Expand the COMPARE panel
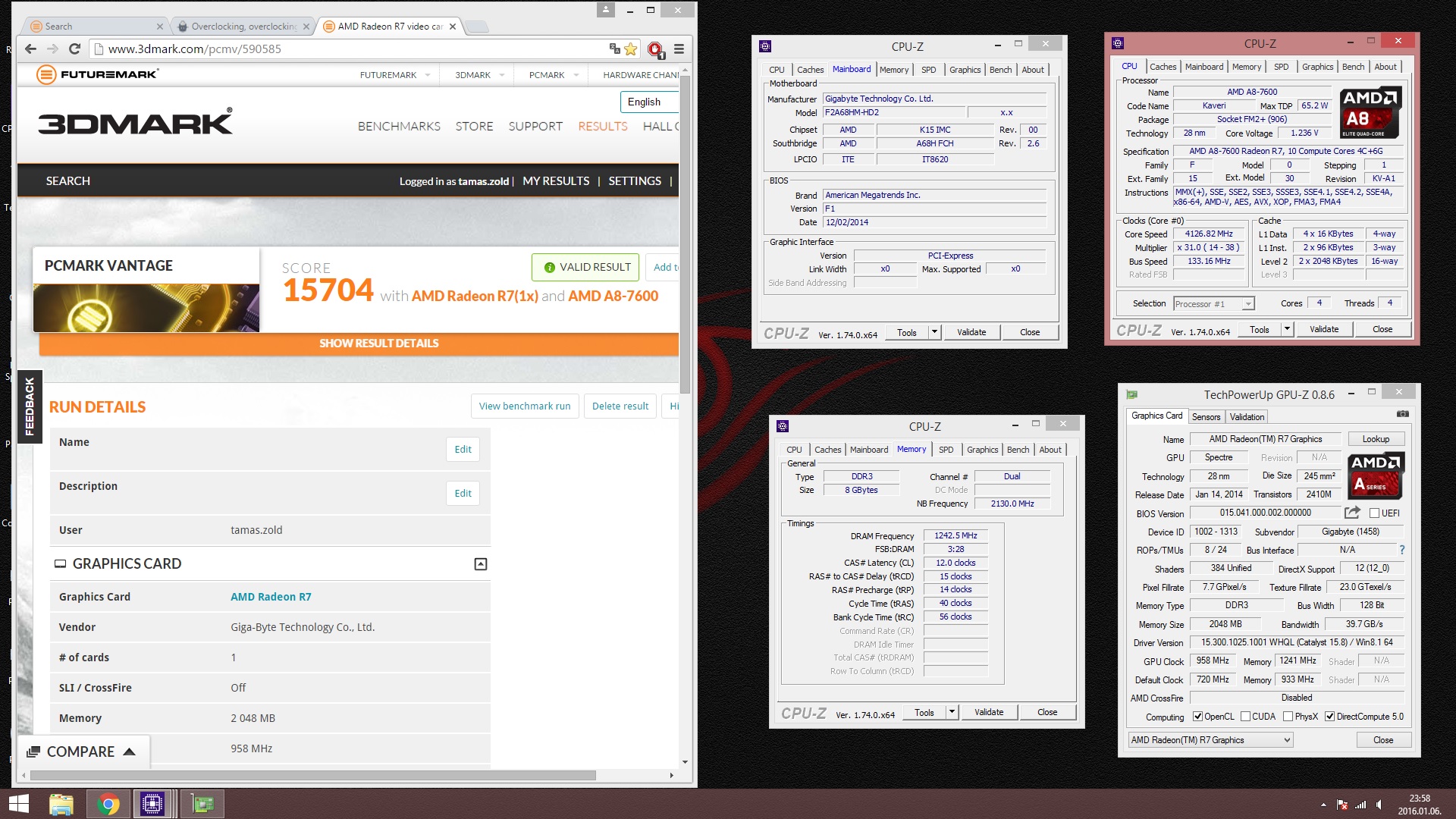Screen dimensions: 1456x819 (x=83, y=752)
